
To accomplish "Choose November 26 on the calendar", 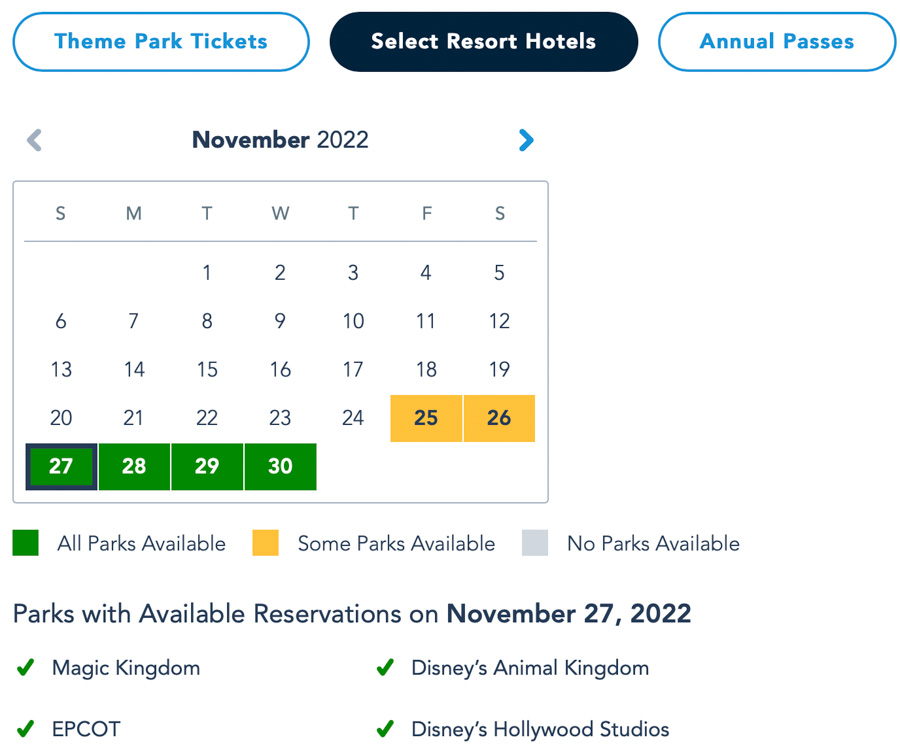I will (499, 418).
